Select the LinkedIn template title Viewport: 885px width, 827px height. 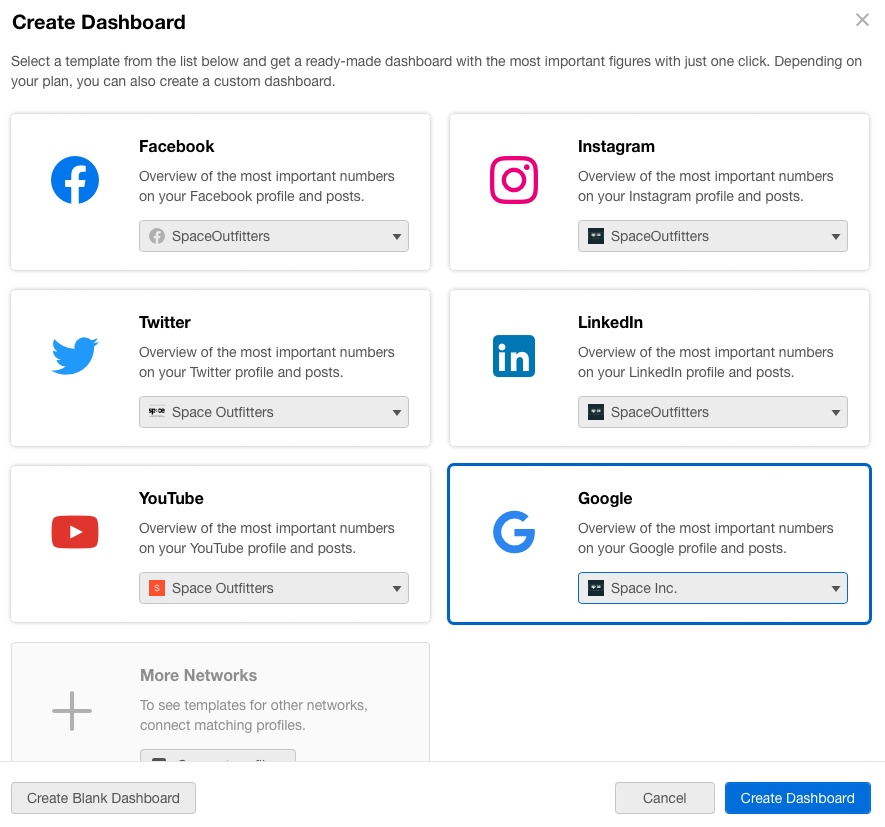tap(610, 322)
